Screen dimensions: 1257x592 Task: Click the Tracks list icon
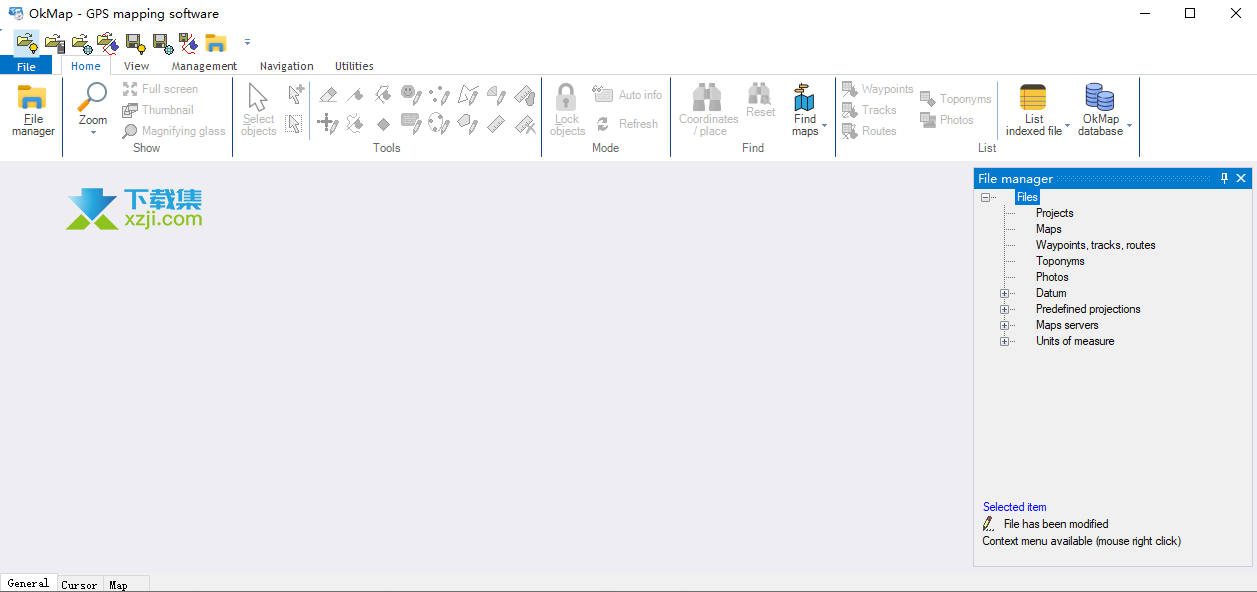[x=850, y=110]
